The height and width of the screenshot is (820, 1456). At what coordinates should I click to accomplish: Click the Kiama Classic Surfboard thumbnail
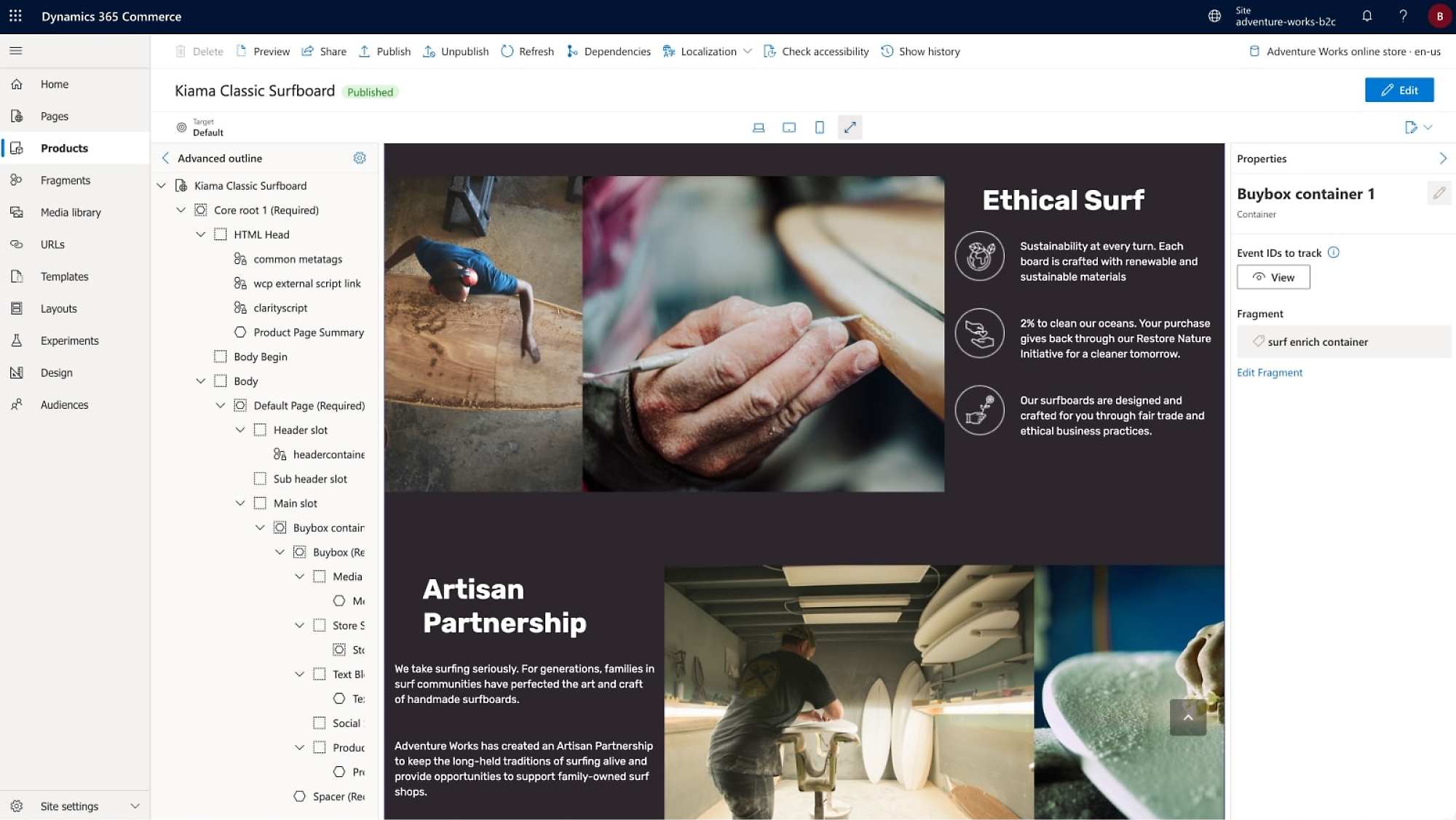(x=183, y=185)
